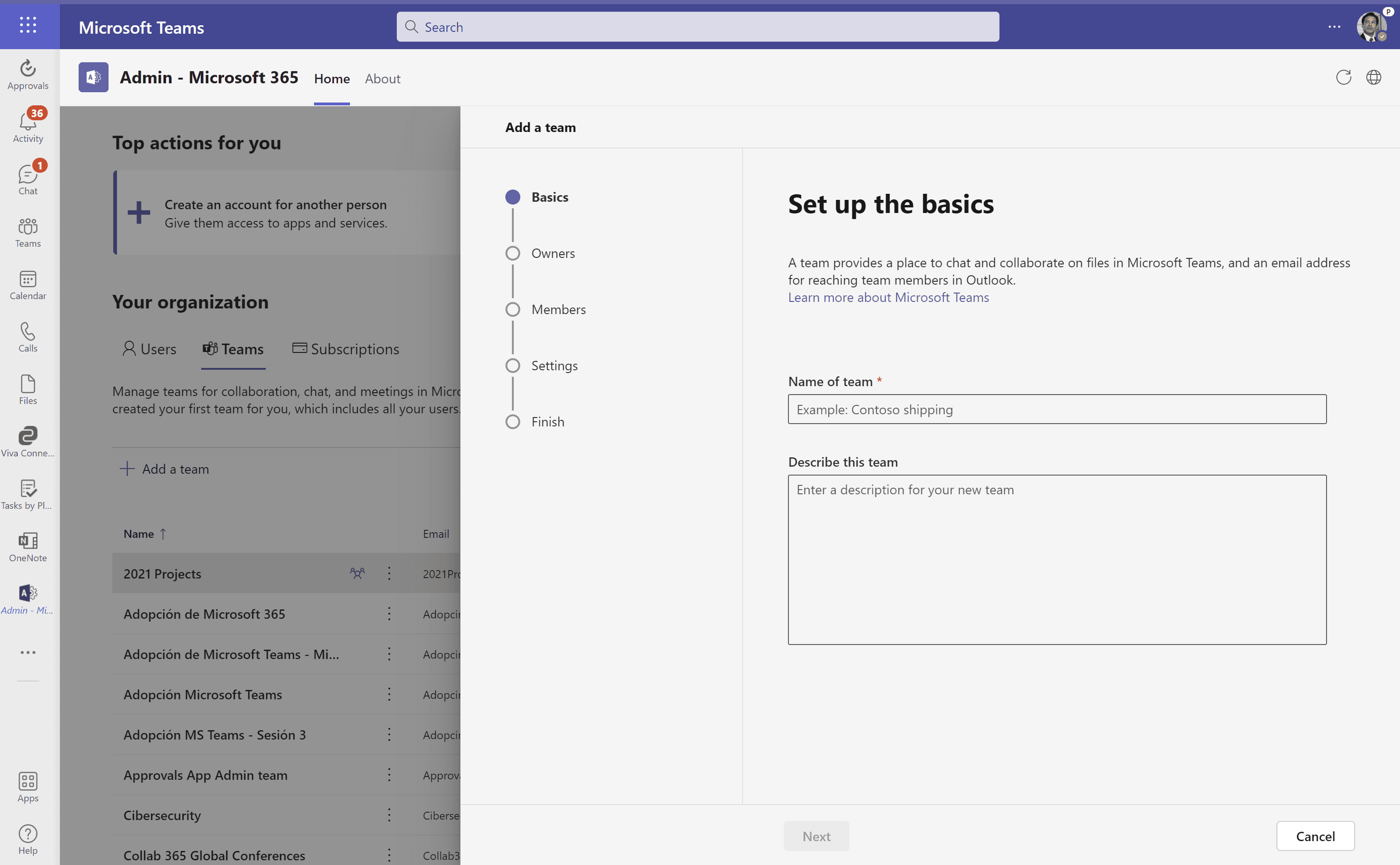Select the 2021 Projects team name
This screenshot has width=1400, height=865.
click(x=162, y=574)
